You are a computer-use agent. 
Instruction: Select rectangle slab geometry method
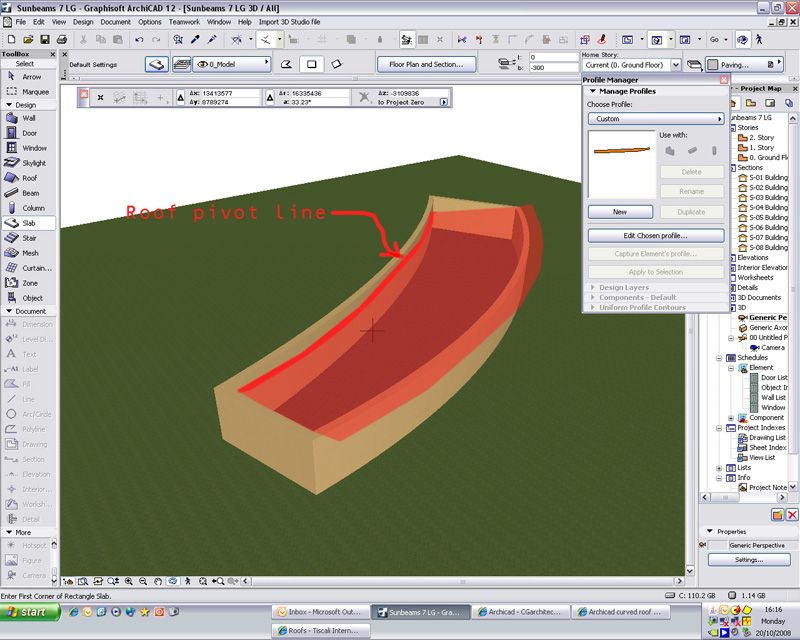pos(311,64)
